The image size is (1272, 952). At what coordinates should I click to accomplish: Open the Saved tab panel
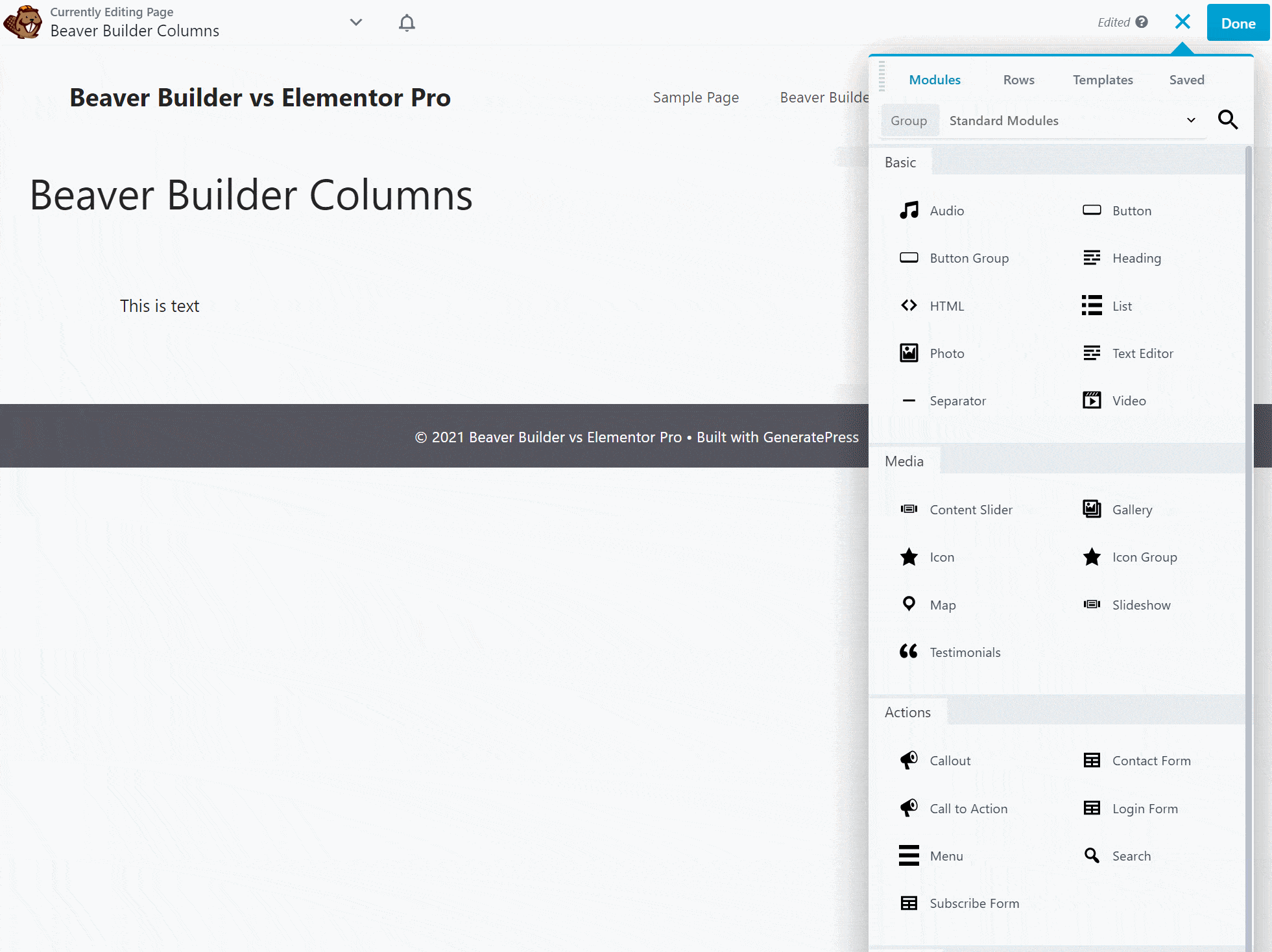tap(1187, 79)
